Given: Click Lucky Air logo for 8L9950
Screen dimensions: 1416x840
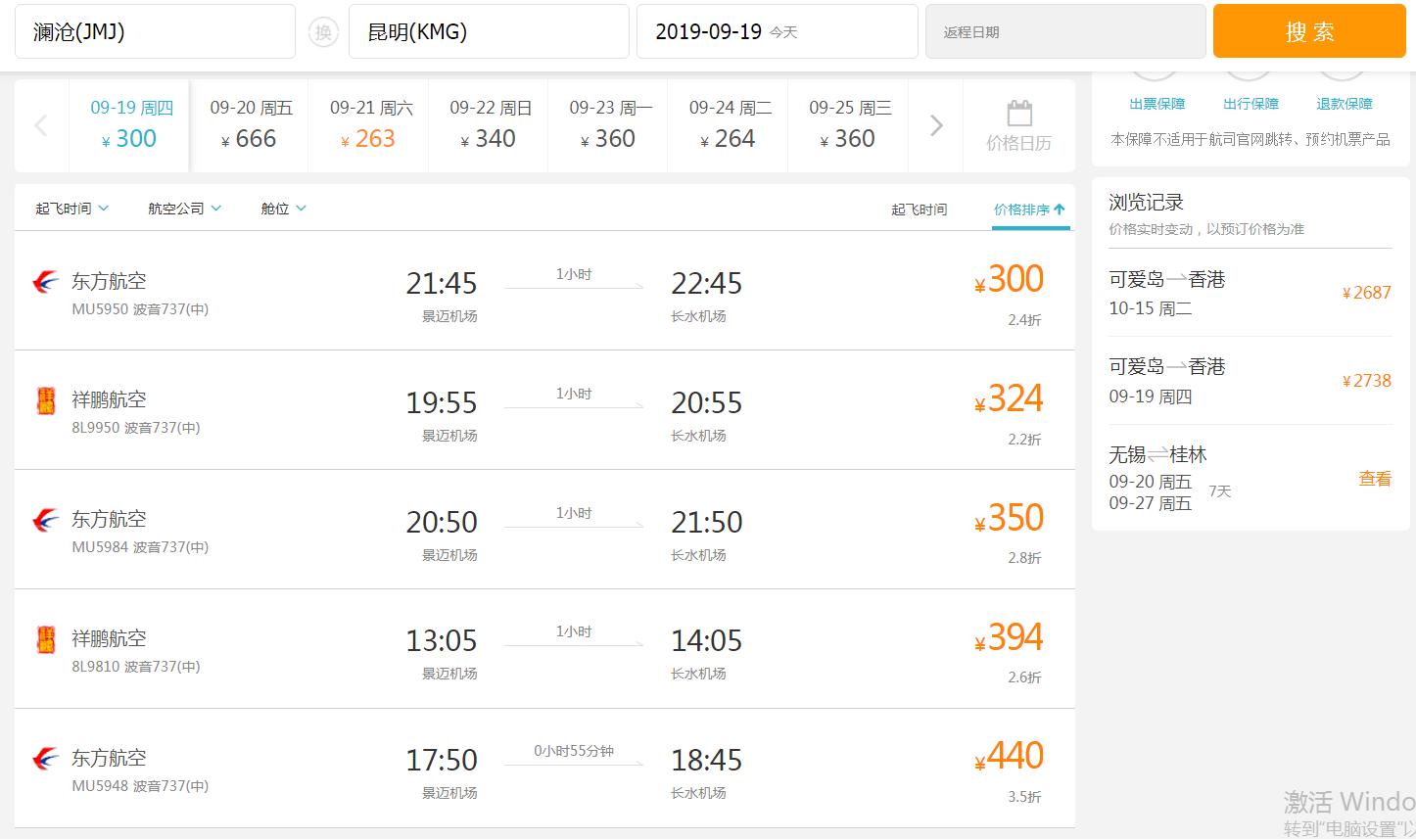Looking at the screenshot, I should pyautogui.click(x=46, y=400).
